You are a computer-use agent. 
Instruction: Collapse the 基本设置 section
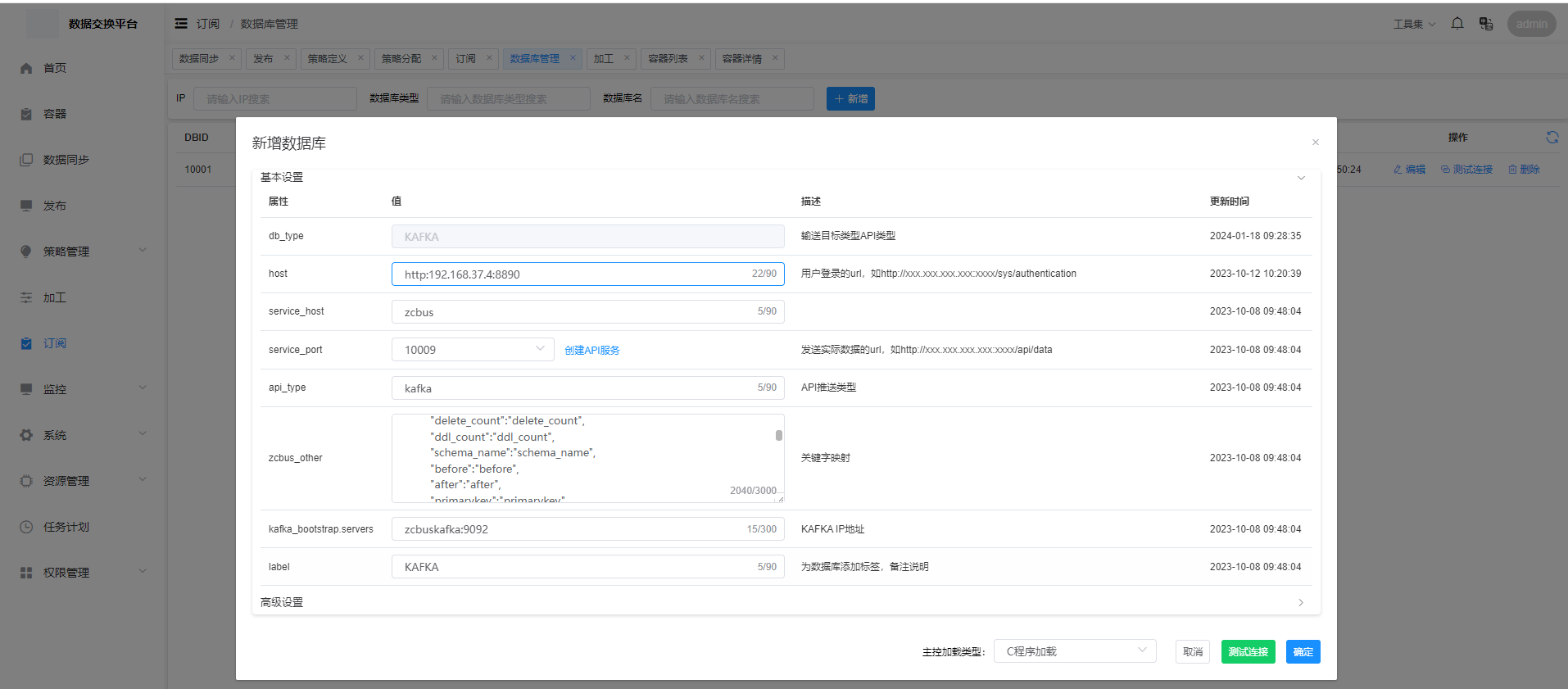coord(1300,178)
